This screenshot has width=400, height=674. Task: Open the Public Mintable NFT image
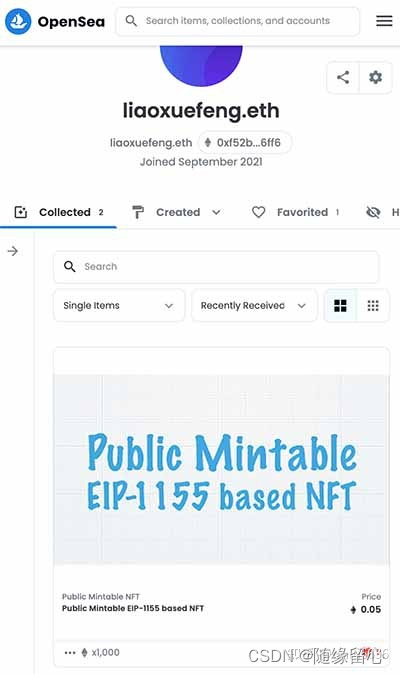(x=221, y=469)
